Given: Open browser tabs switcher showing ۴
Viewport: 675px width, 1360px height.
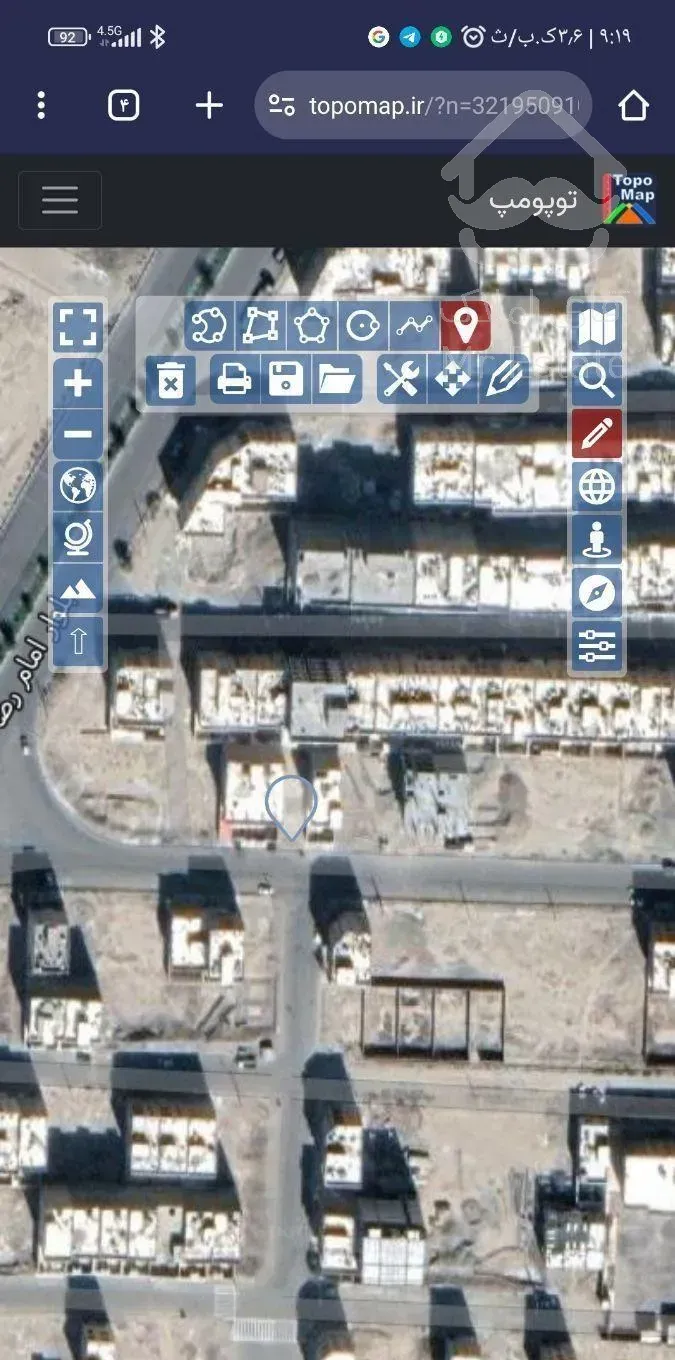Looking at the screenshot, I should pyautogui.click(x=123, y=105).
